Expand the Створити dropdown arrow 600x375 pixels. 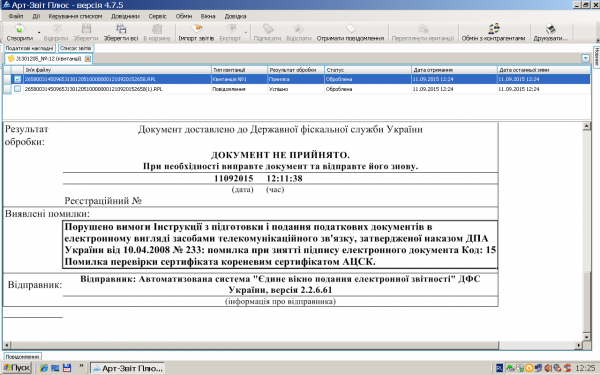[39, 33]
